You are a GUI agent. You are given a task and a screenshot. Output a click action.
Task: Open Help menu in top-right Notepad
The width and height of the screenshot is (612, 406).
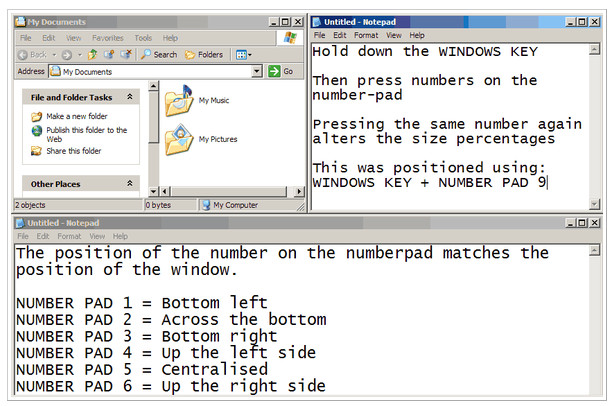417,35
